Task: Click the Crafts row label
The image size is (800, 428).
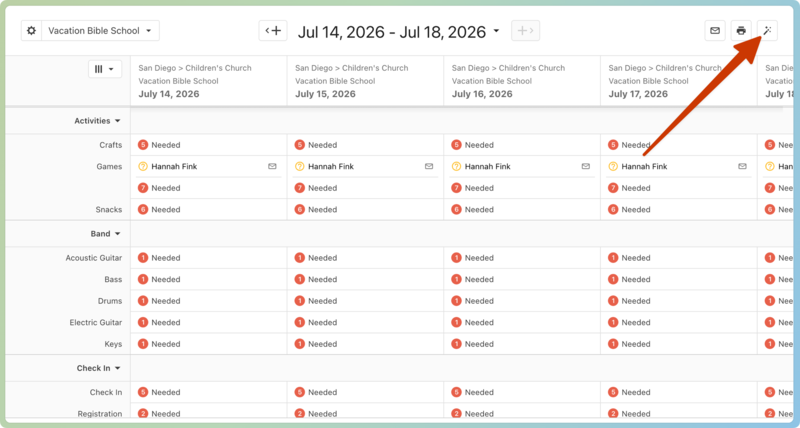Action: (111, 145)
